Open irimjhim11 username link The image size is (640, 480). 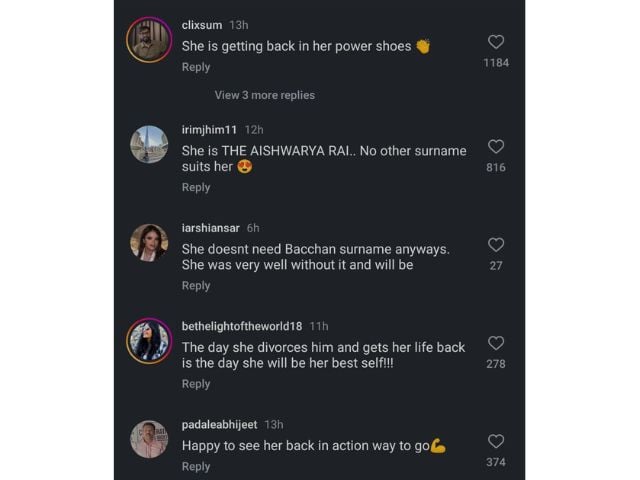pyautogui.click(x=210, y=129)
